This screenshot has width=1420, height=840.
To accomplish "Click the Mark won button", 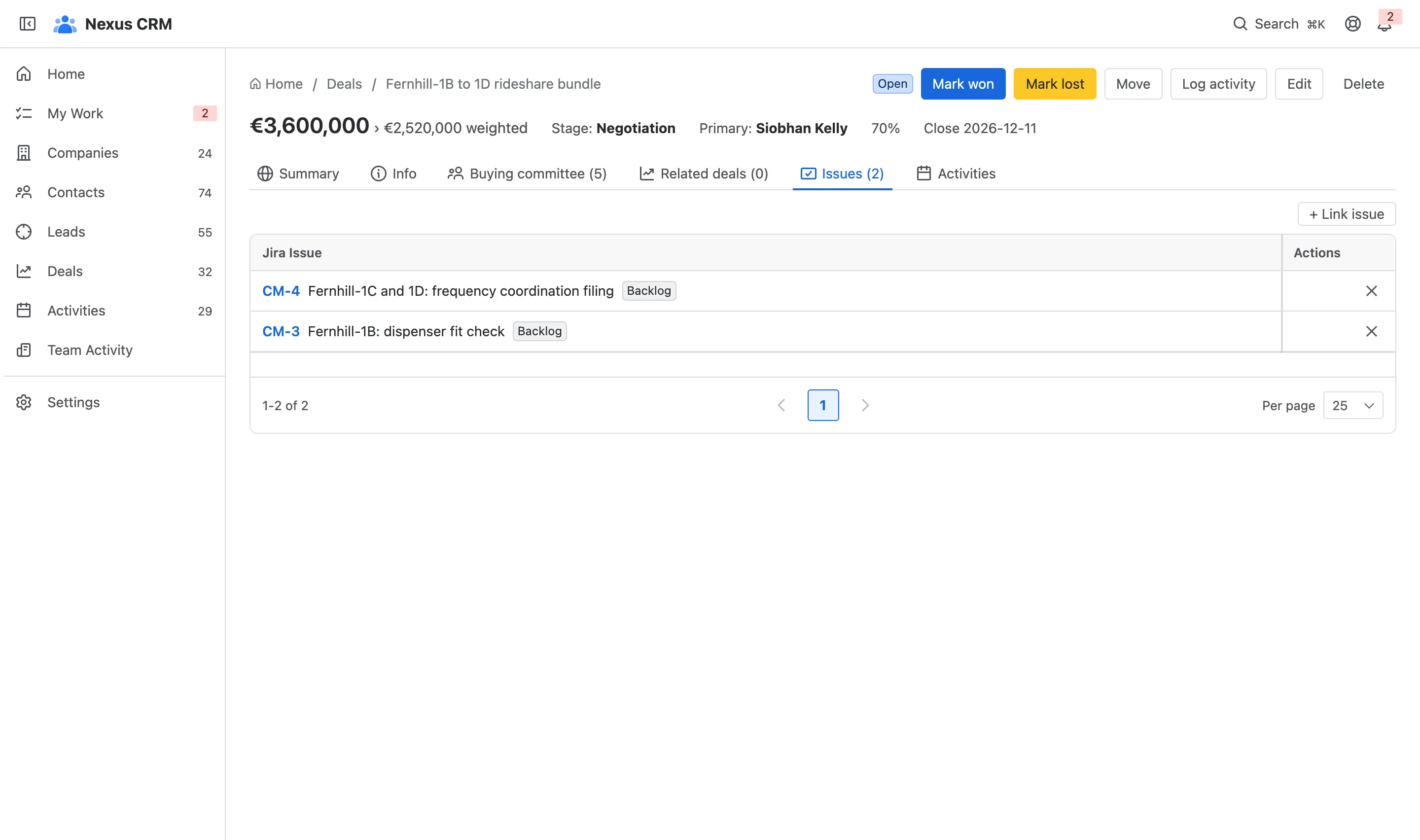I will point(963,84).
